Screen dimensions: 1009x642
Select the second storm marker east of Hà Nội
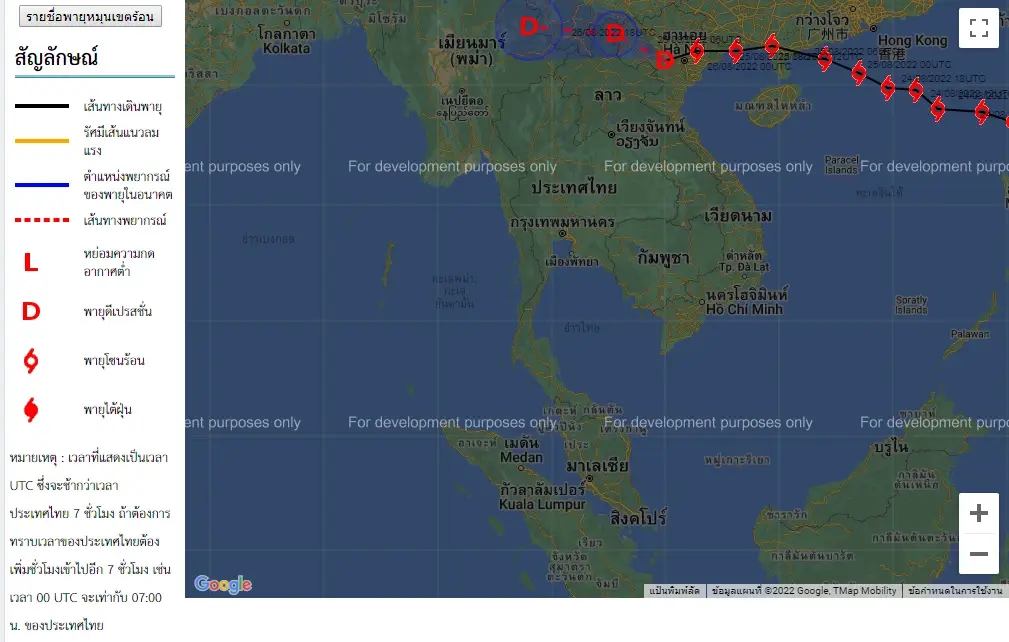[x=736, y=50]
